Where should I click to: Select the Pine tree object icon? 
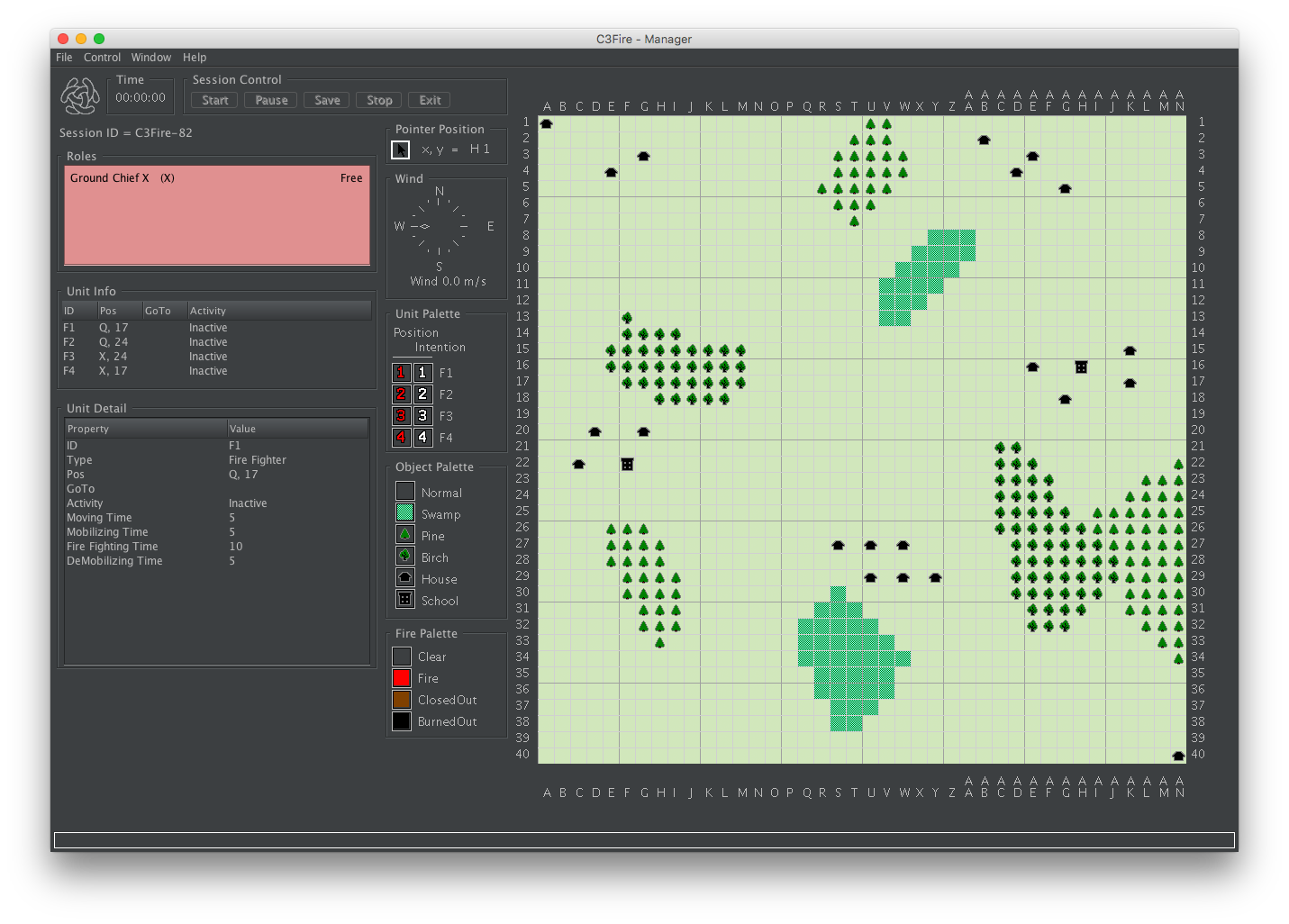tap(405, 535)
